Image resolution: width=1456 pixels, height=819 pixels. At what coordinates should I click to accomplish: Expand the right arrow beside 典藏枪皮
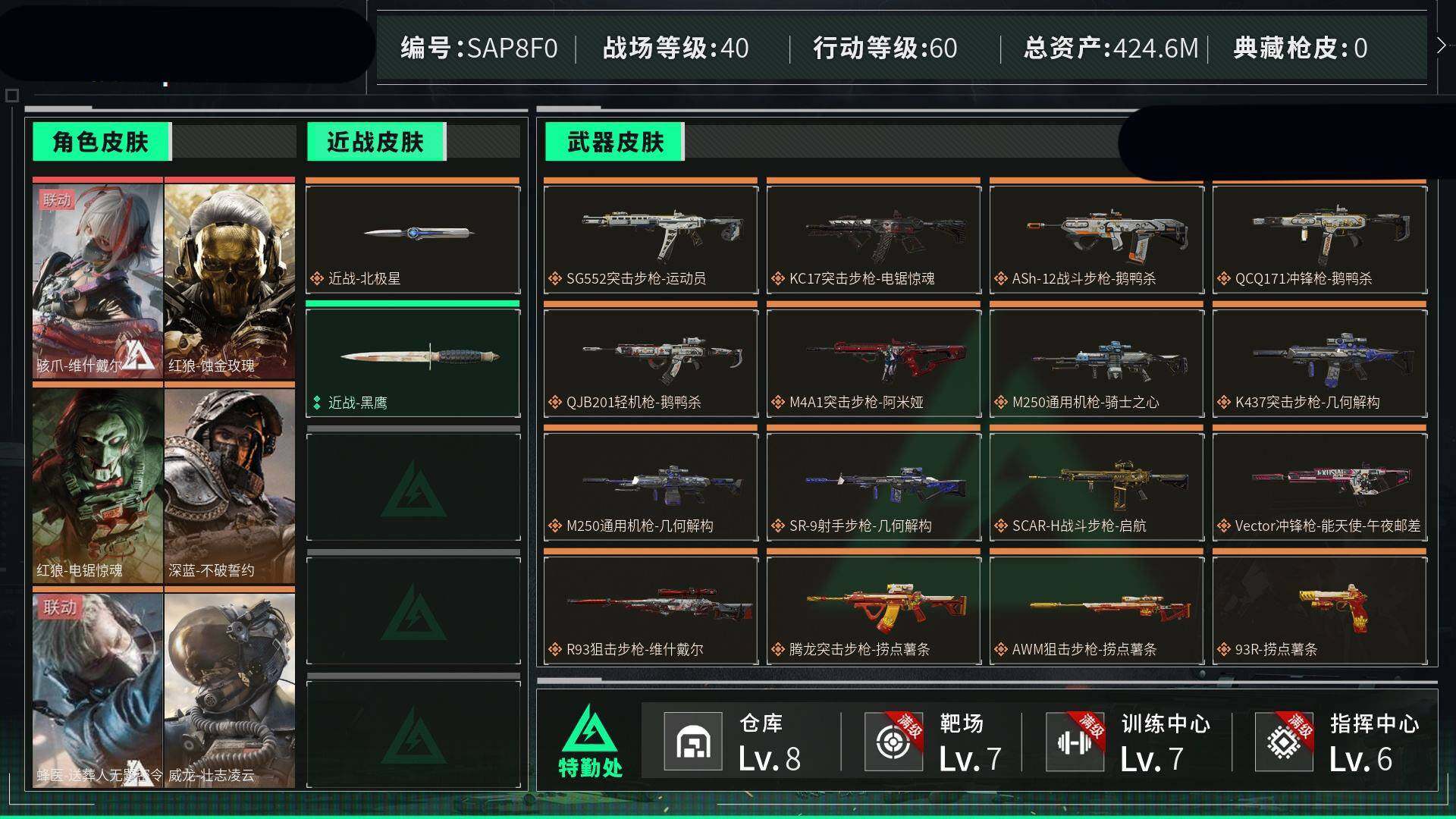point(1441,45)
